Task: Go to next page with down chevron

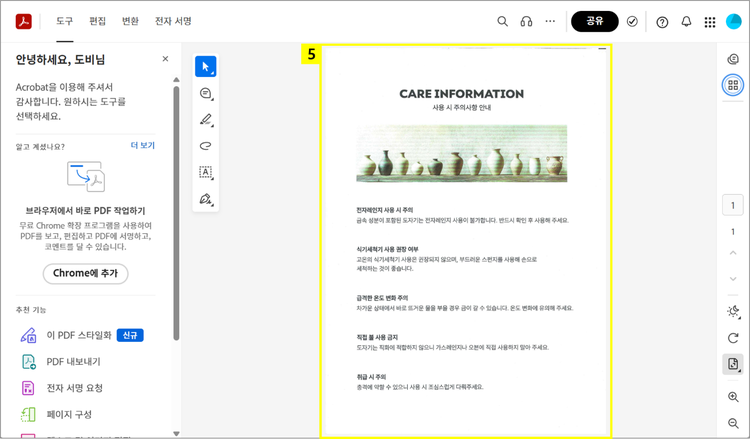Action: pyautogui.click(x=733, y=278)
